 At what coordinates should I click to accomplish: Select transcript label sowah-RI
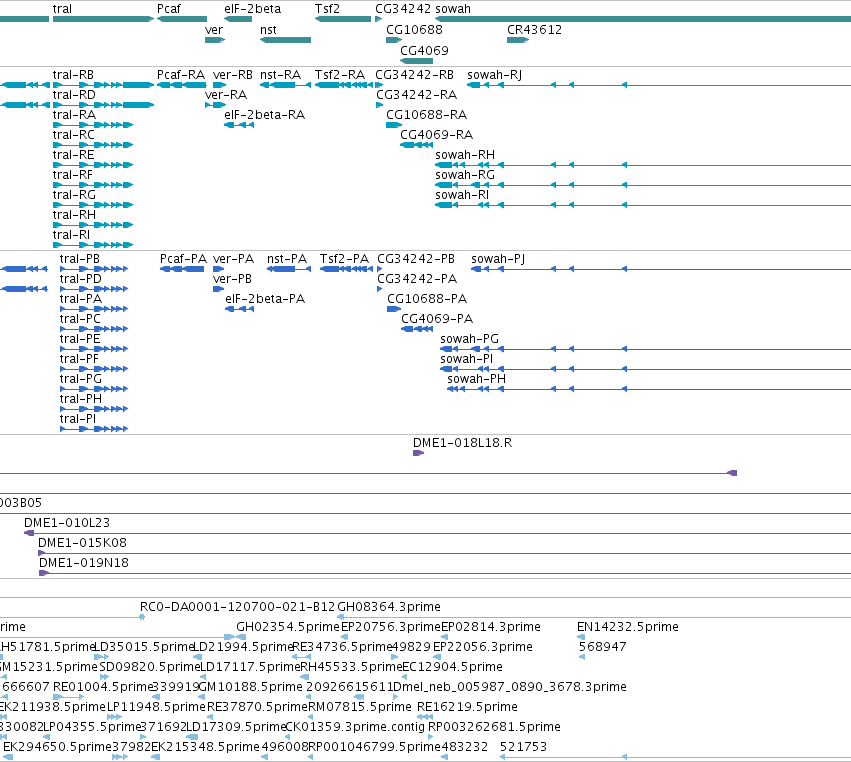tap(462, 195)
